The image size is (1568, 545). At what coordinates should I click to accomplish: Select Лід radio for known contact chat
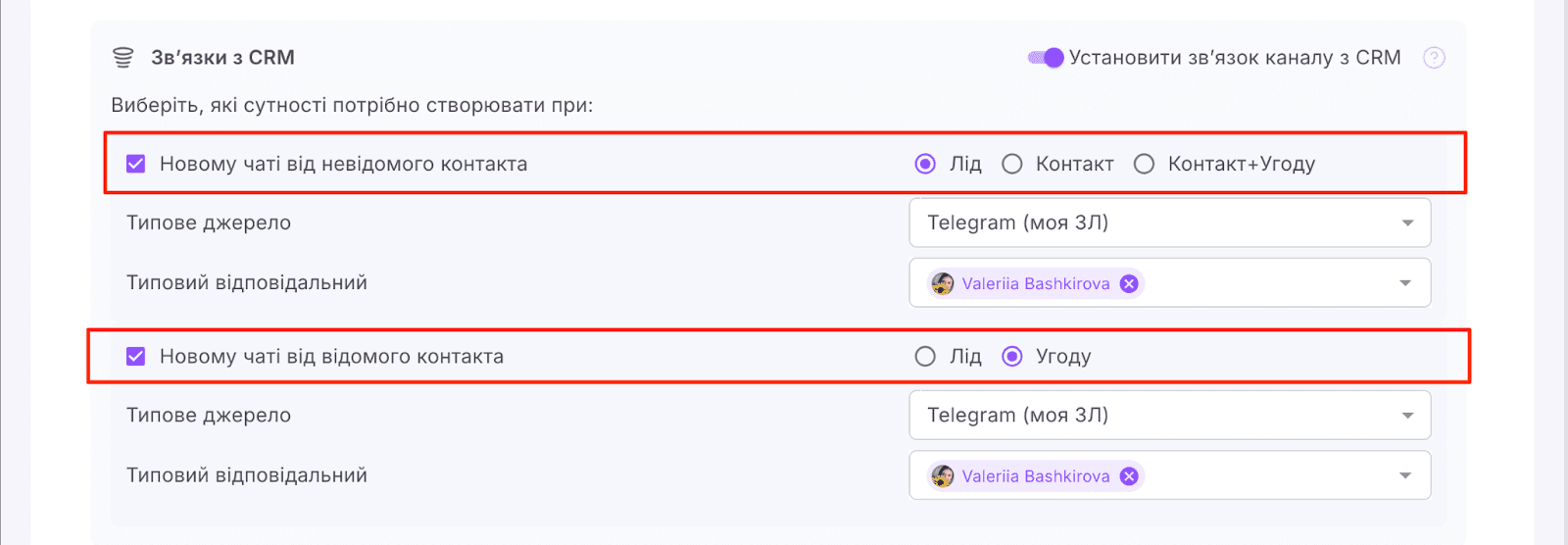(925, 357)
